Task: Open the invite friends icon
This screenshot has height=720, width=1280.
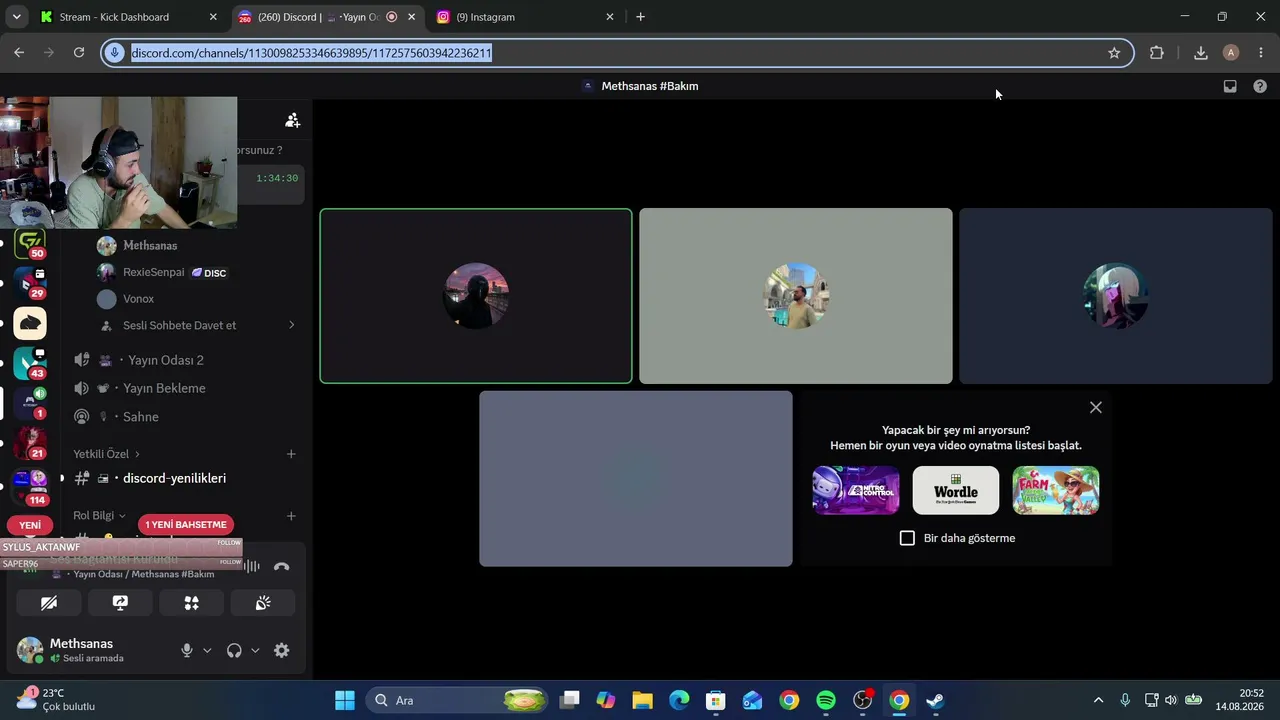Action: pyautogui.click(x=292, y=120)
